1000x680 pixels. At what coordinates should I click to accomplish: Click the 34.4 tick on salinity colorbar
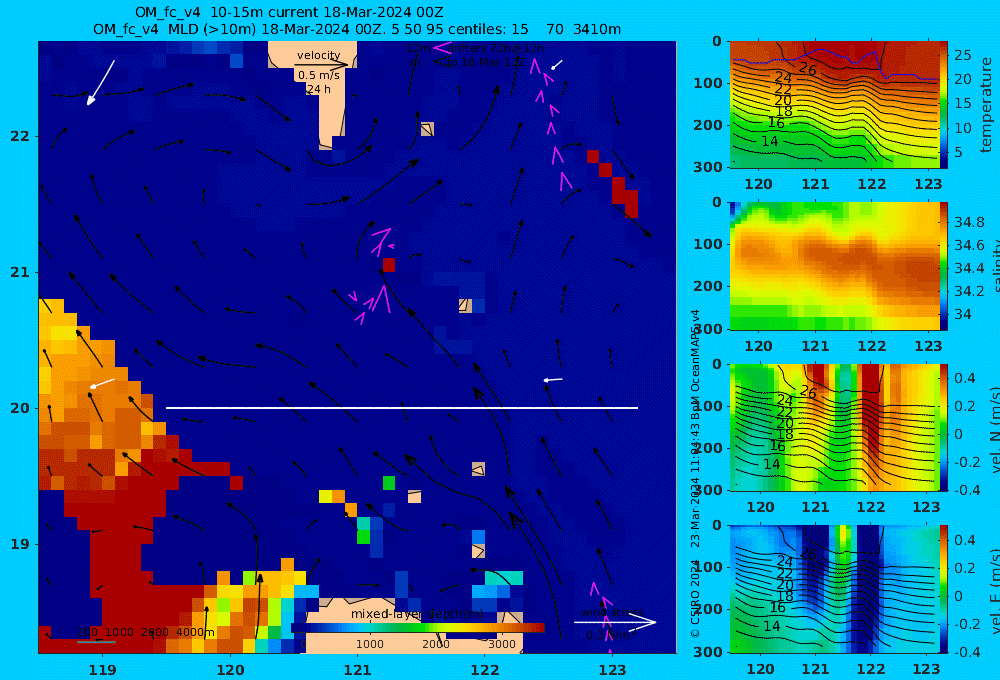click(969, 268)
